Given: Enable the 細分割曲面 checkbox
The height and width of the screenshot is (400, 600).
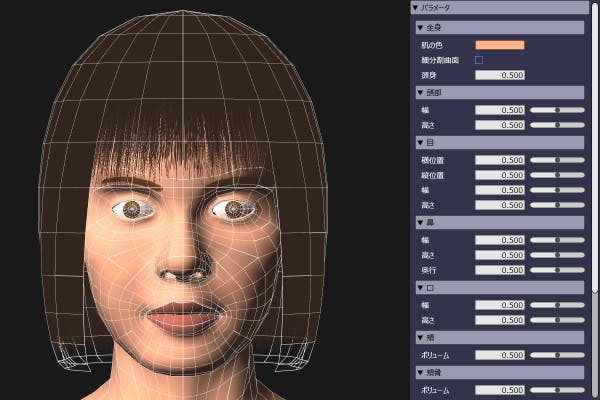Looking at the screenshot, I should [479, 60].
